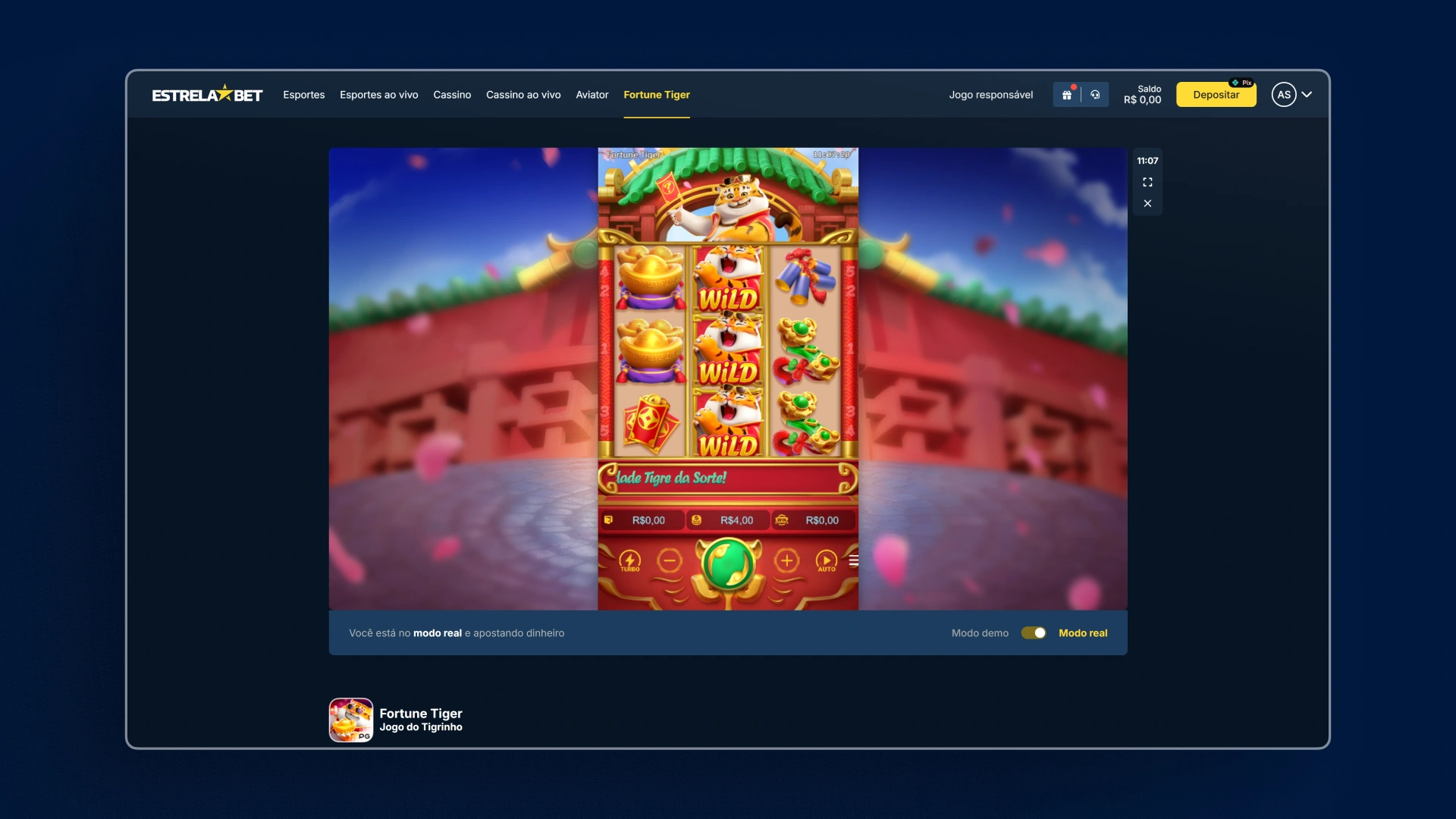Click the Fortune Tiger game title
The height and width of the screenshot is (819, 1456).
tap(421, 714)
